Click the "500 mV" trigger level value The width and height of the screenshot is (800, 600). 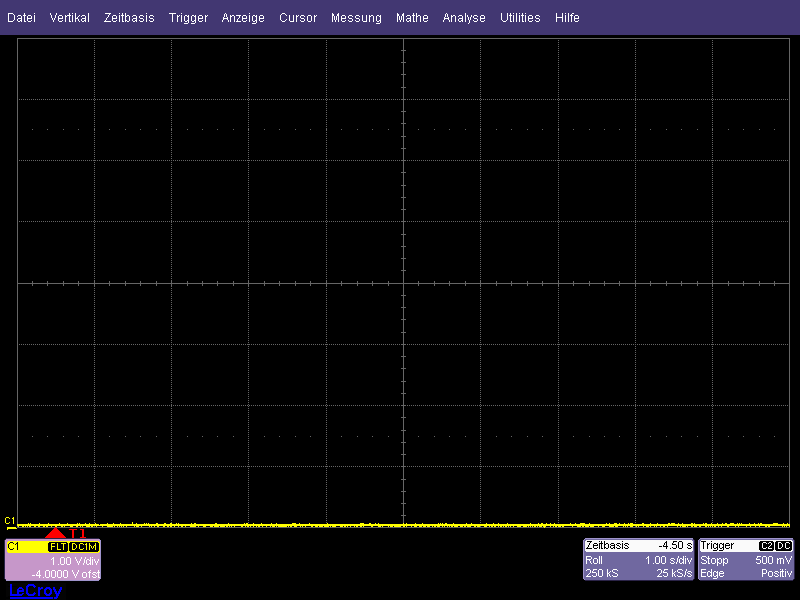click(773, 560)
